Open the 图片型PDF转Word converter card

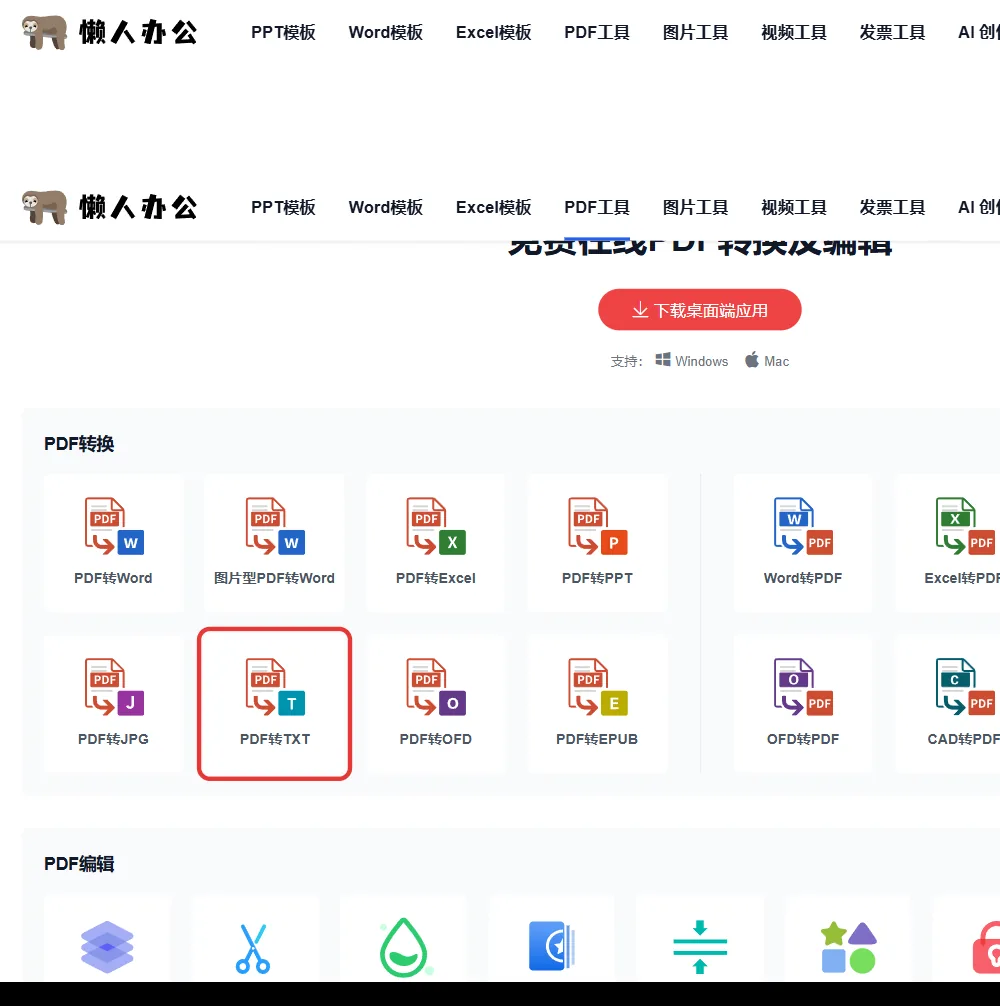click(x=275, y=542)
